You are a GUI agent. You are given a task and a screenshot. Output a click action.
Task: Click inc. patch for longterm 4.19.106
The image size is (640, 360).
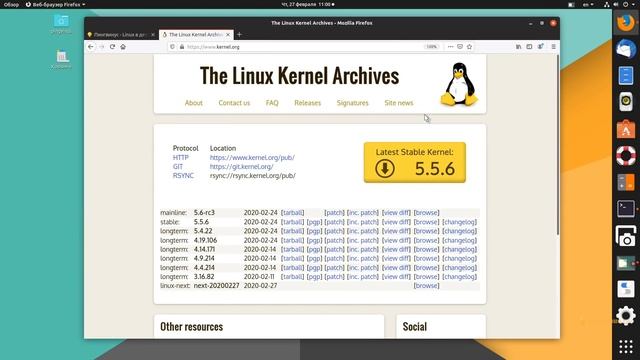(x=362, y=240)
